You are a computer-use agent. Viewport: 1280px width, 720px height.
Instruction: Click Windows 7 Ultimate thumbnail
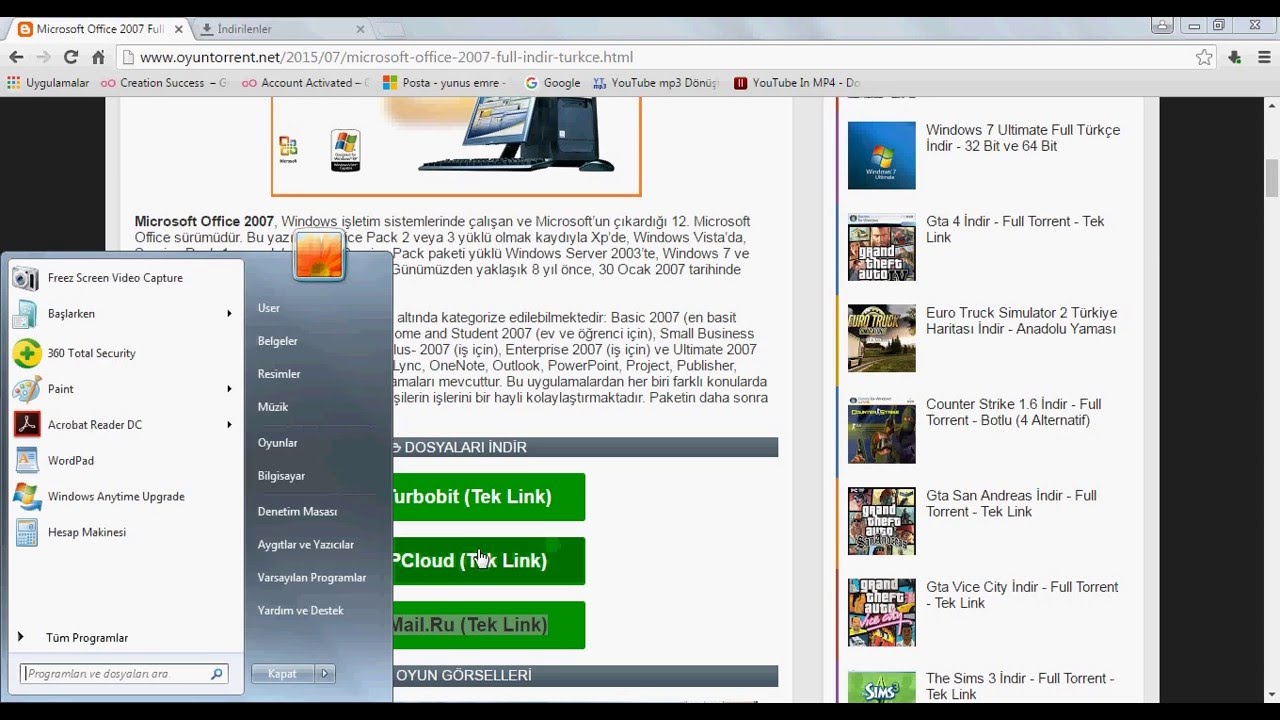[x=882, y=156]
